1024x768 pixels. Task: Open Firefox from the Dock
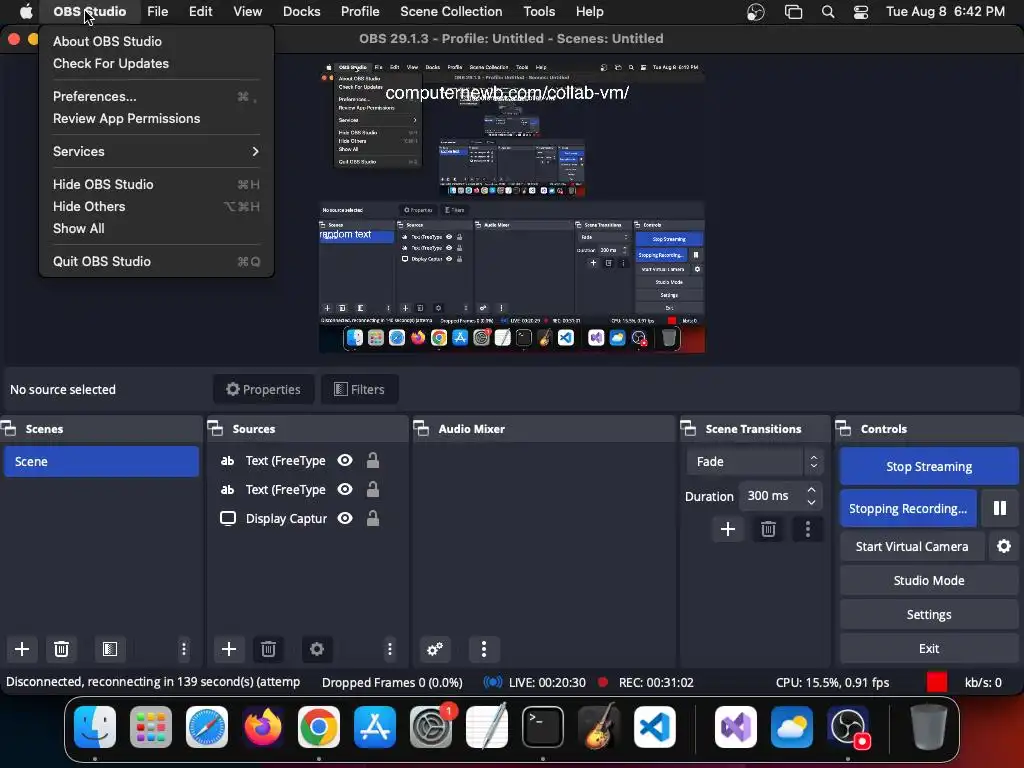[x=263, y=726]
